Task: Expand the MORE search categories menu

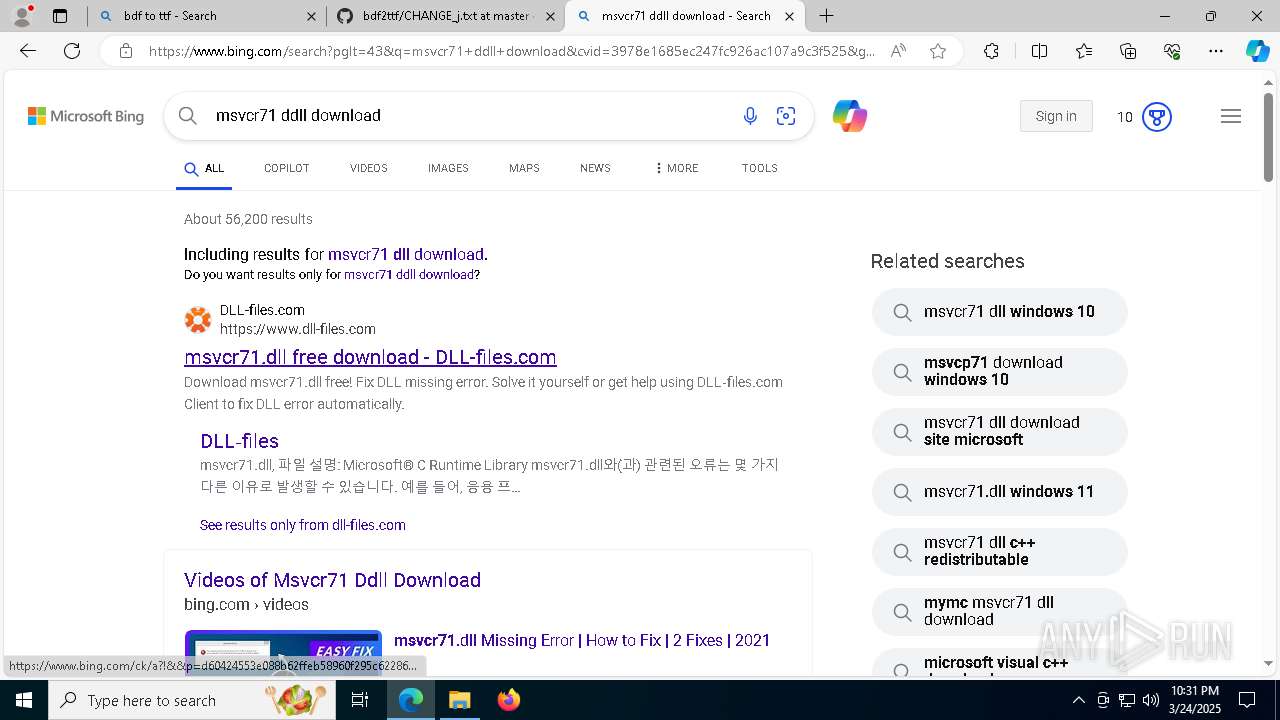Action: [x=677, y=168]
